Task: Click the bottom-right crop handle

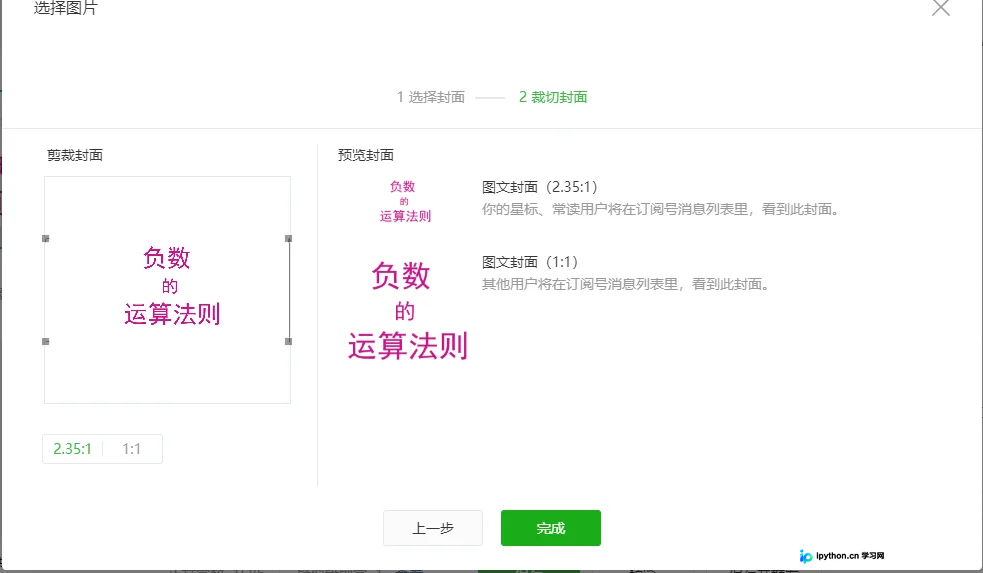Action: [x=288, y=342]
